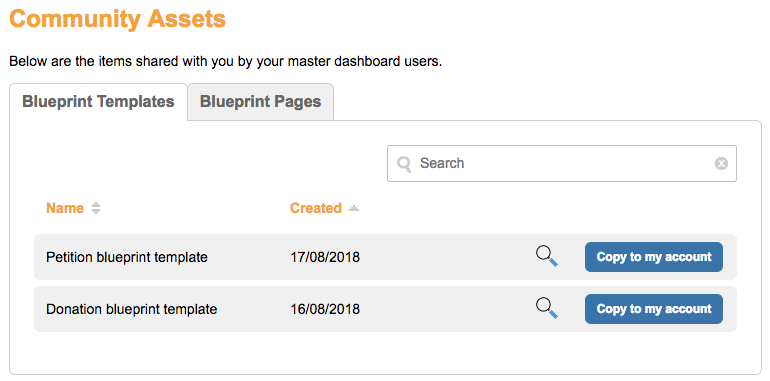Switch to the Blueprint Pages tab

tap(260, 102)
